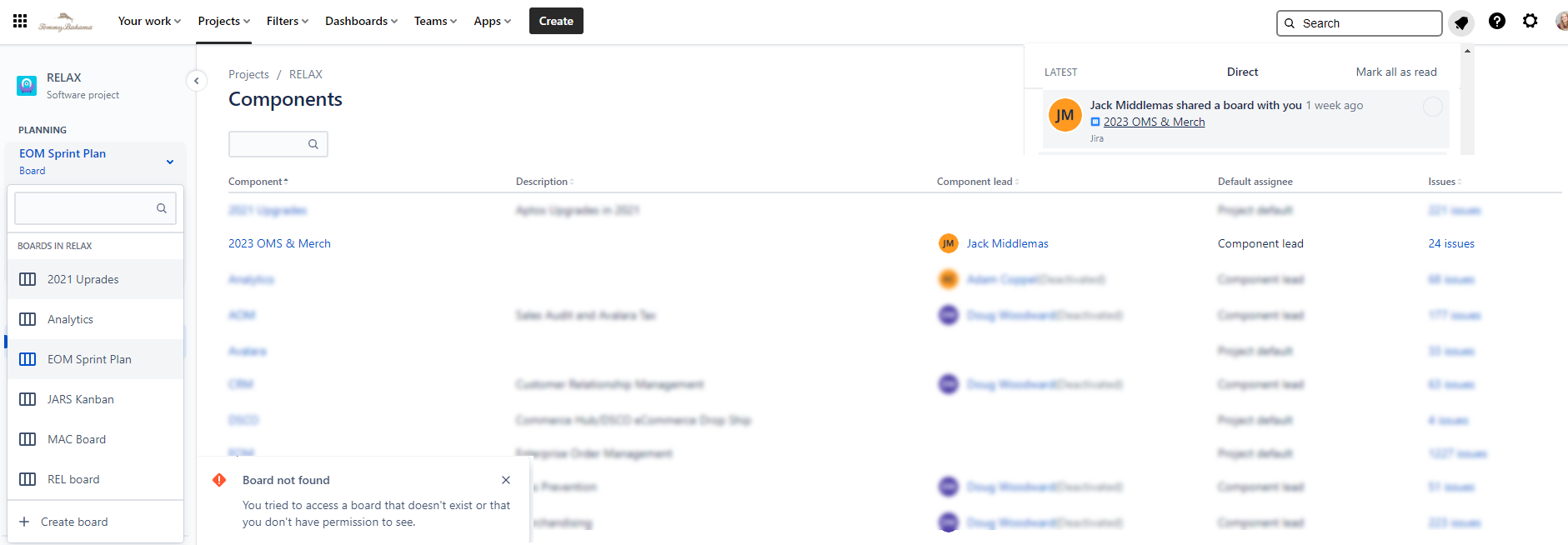Open the user profile avatar
The height and width of the screenshot is (545, 1568).
[x=1561, y=21]
